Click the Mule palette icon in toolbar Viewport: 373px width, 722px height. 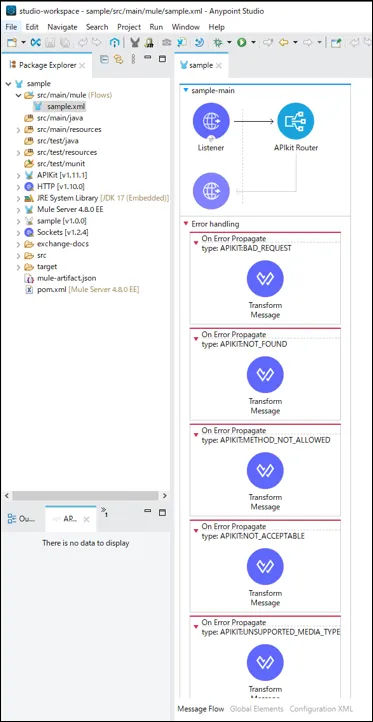point(134,42)
